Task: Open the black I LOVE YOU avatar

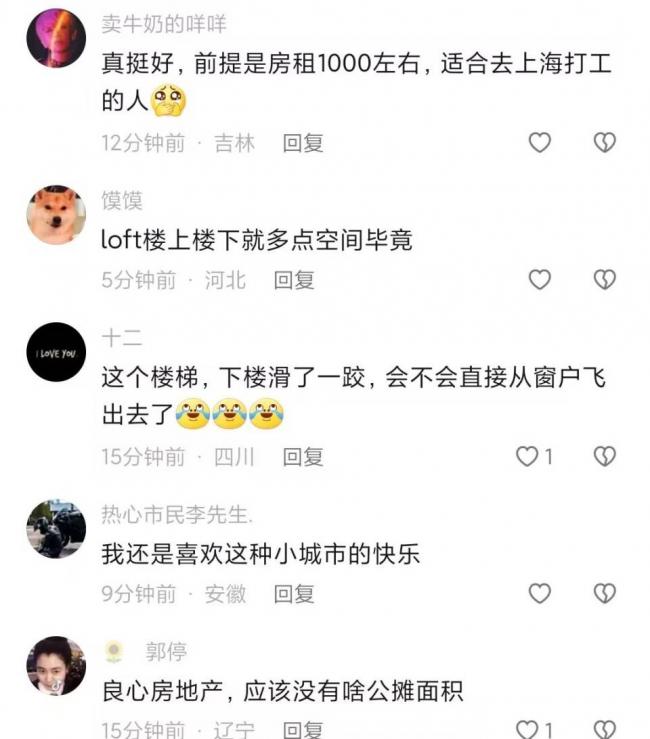Action: 56,352
